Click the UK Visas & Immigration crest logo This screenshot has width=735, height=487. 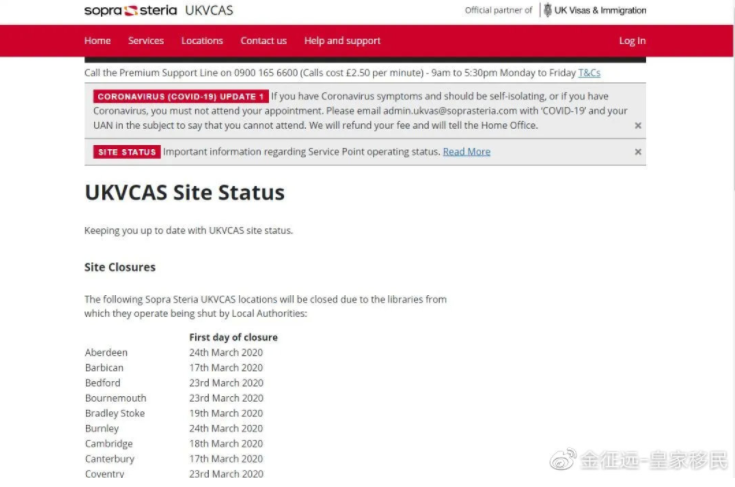click(x=547, y=10)
